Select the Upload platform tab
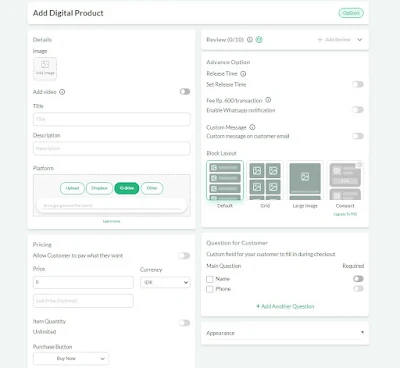 point(72,188)
